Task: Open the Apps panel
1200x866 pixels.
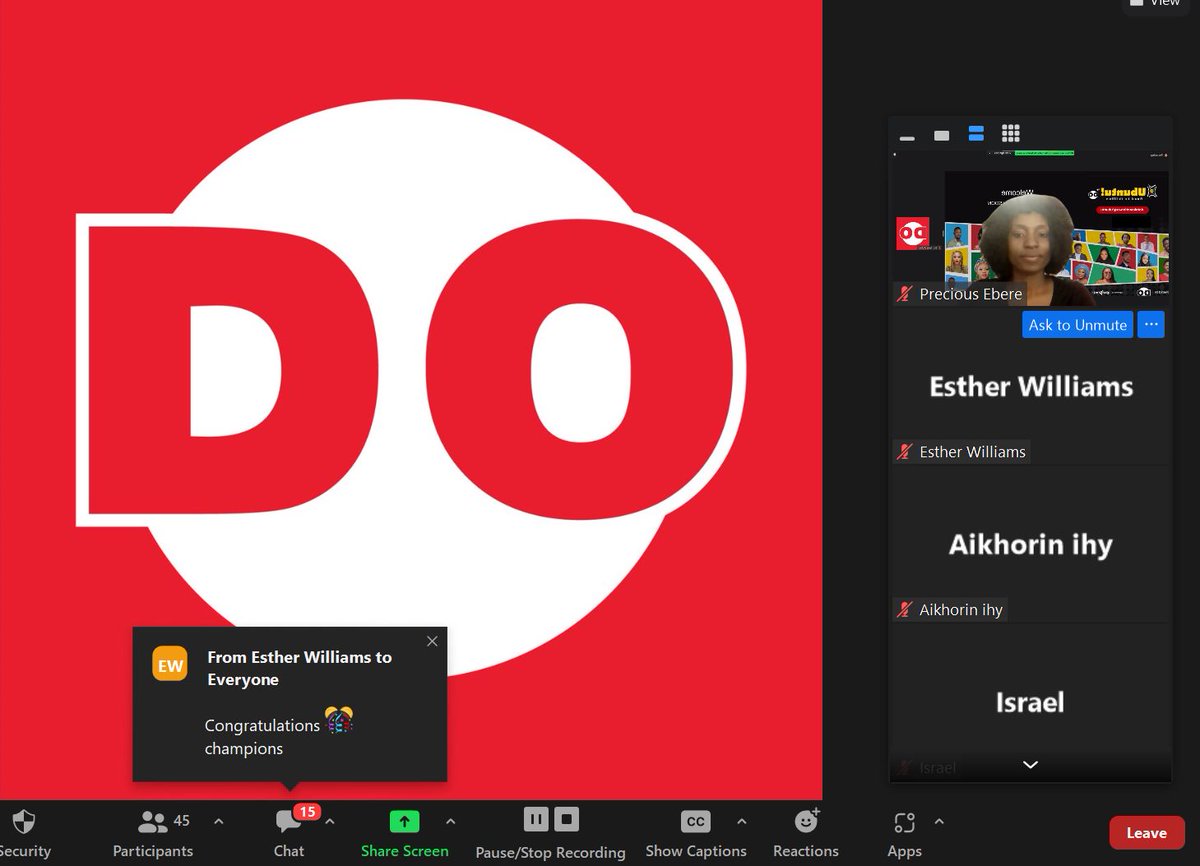Action: (x=904, y=834)
